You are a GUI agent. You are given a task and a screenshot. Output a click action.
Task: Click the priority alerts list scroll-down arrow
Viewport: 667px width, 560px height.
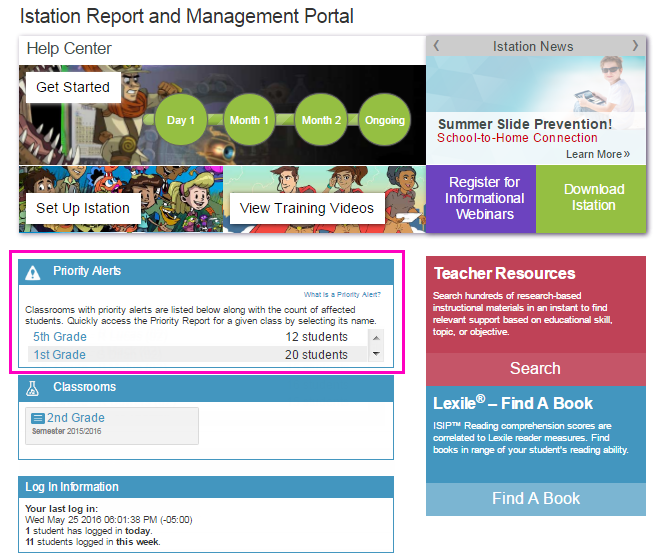376,354
